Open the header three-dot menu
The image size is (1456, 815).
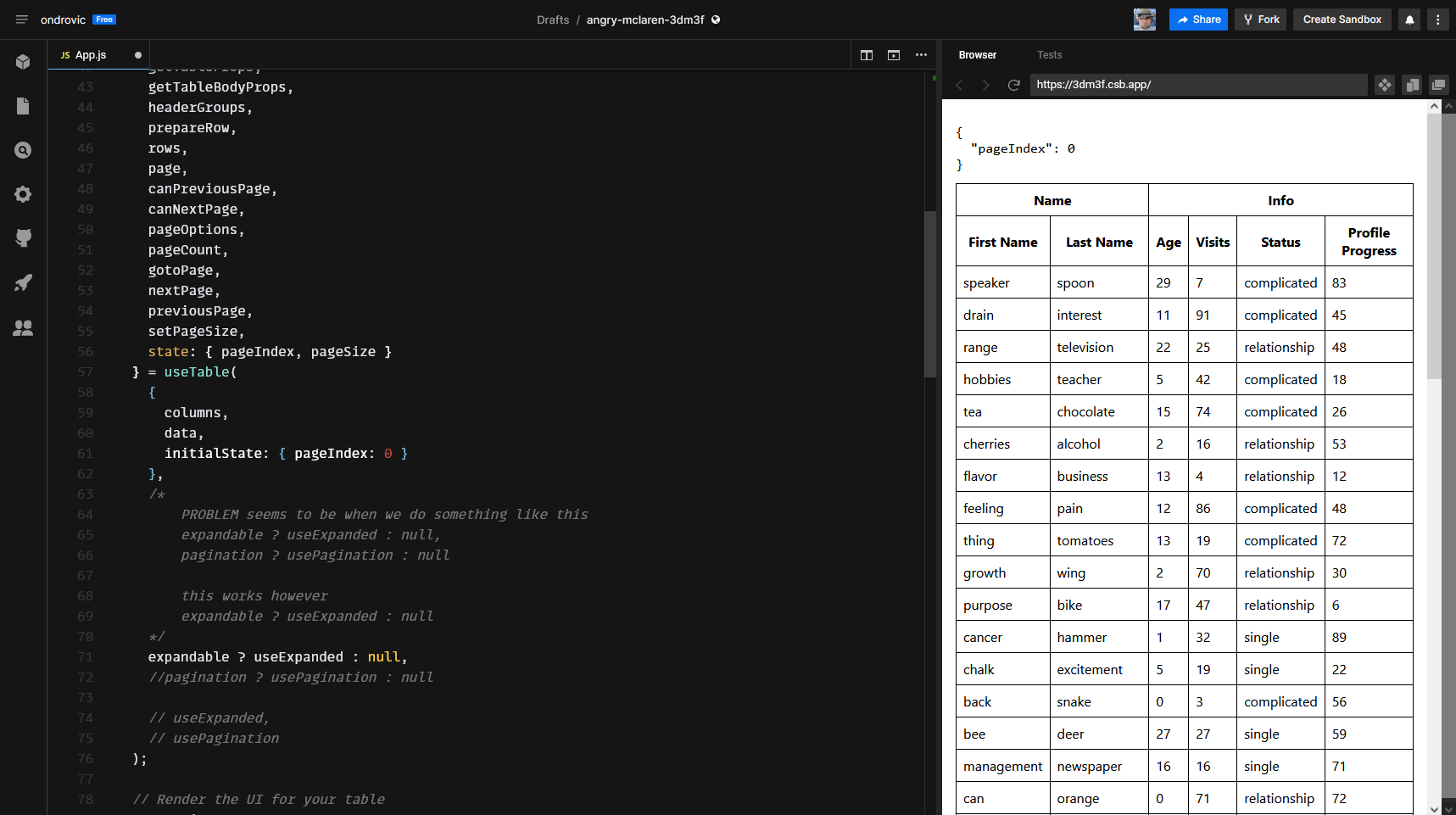tap(1438, 20)
